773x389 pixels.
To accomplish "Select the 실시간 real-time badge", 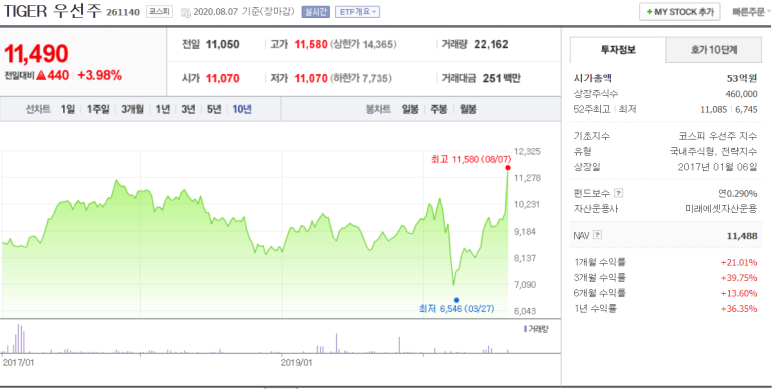I will tap(315, 12).
